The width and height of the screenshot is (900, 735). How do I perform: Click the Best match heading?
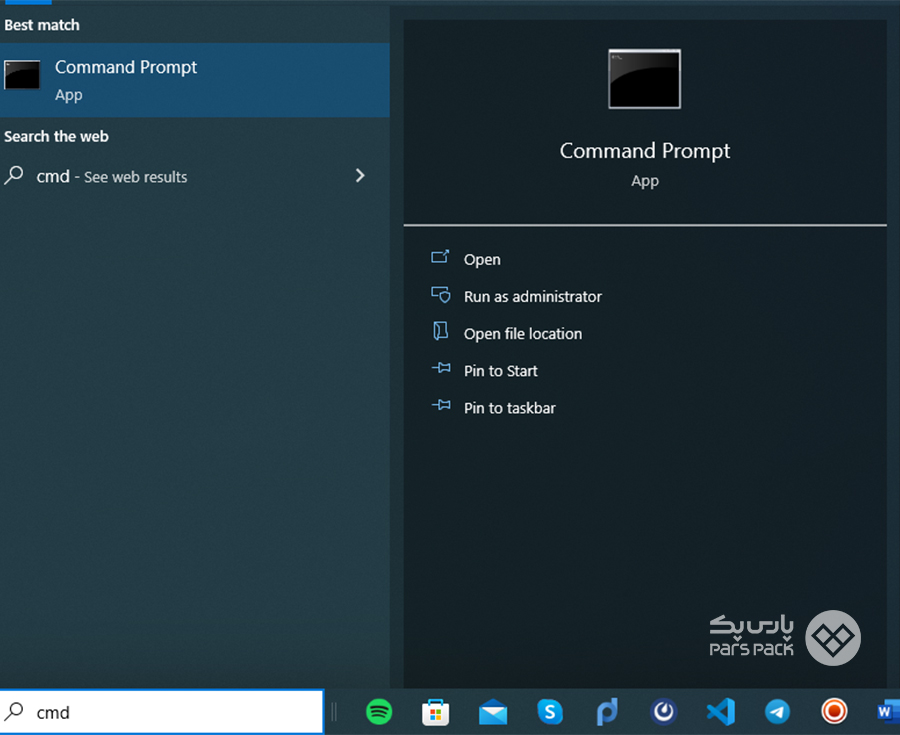[x=42, y=25]
